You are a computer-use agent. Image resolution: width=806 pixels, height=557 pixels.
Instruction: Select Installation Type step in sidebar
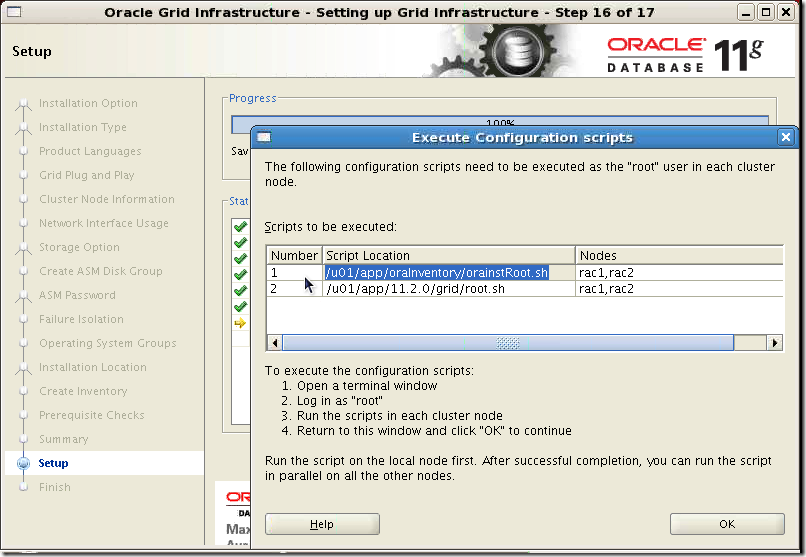pos(83,127)
